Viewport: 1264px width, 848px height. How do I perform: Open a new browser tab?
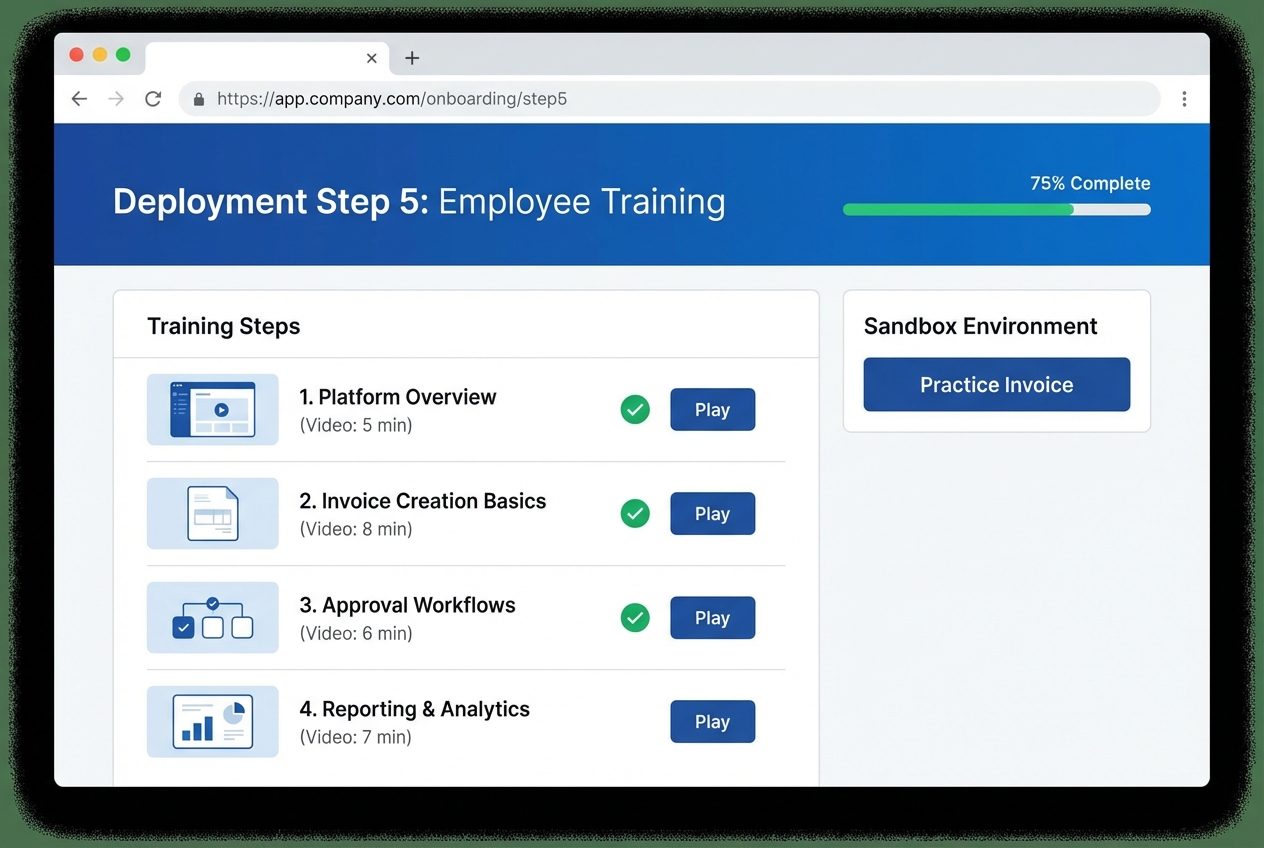(412, 58)
